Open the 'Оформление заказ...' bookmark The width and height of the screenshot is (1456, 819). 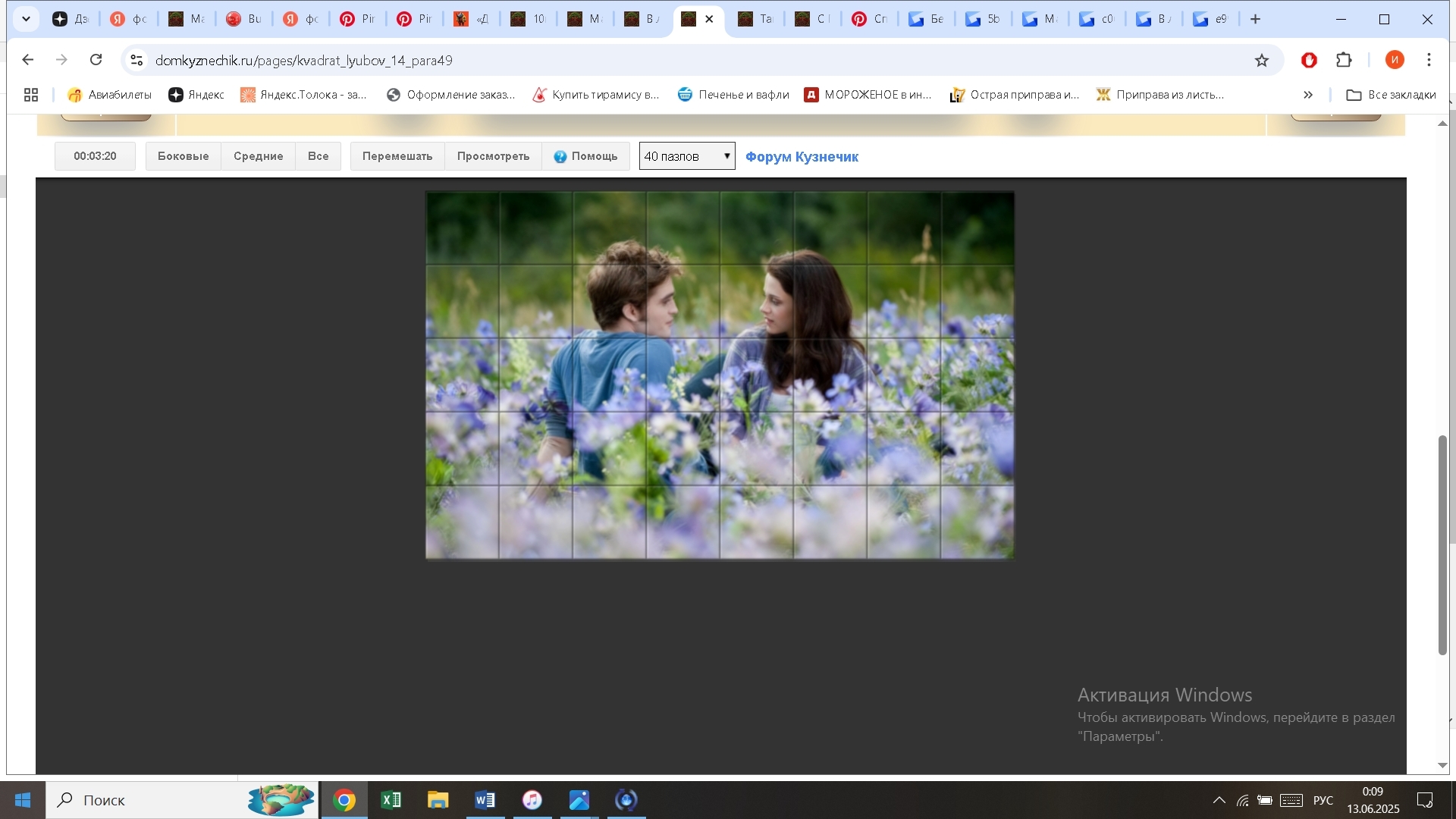pos(451,95)
